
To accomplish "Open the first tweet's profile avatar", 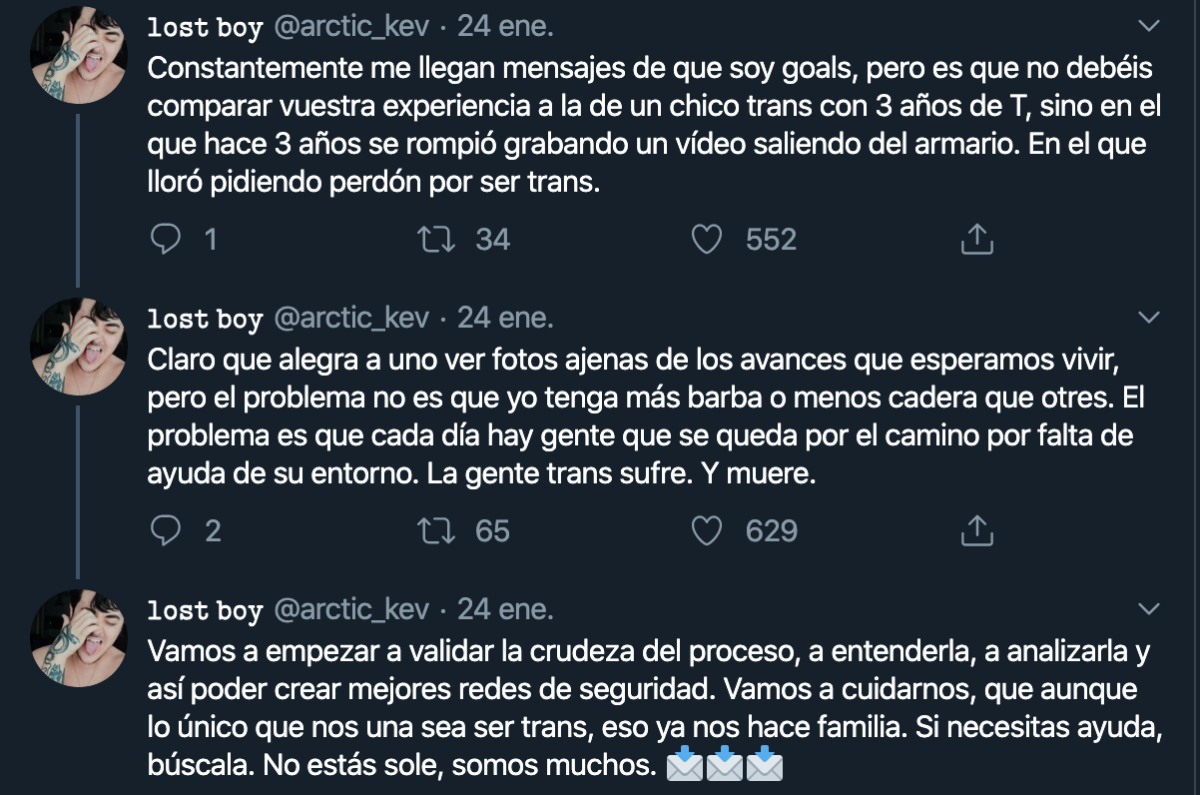I will click(80, 58).
